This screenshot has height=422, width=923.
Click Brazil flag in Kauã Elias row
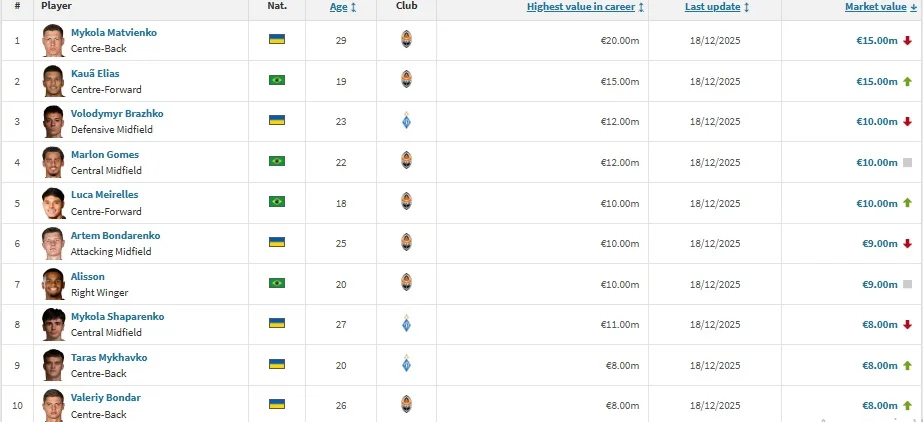coord(277,80)
